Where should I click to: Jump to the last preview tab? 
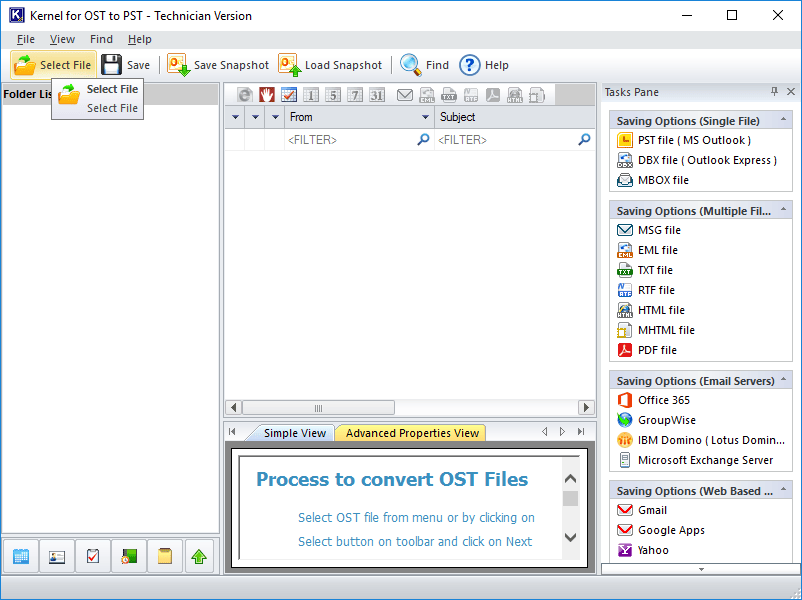tap(581, 432)
